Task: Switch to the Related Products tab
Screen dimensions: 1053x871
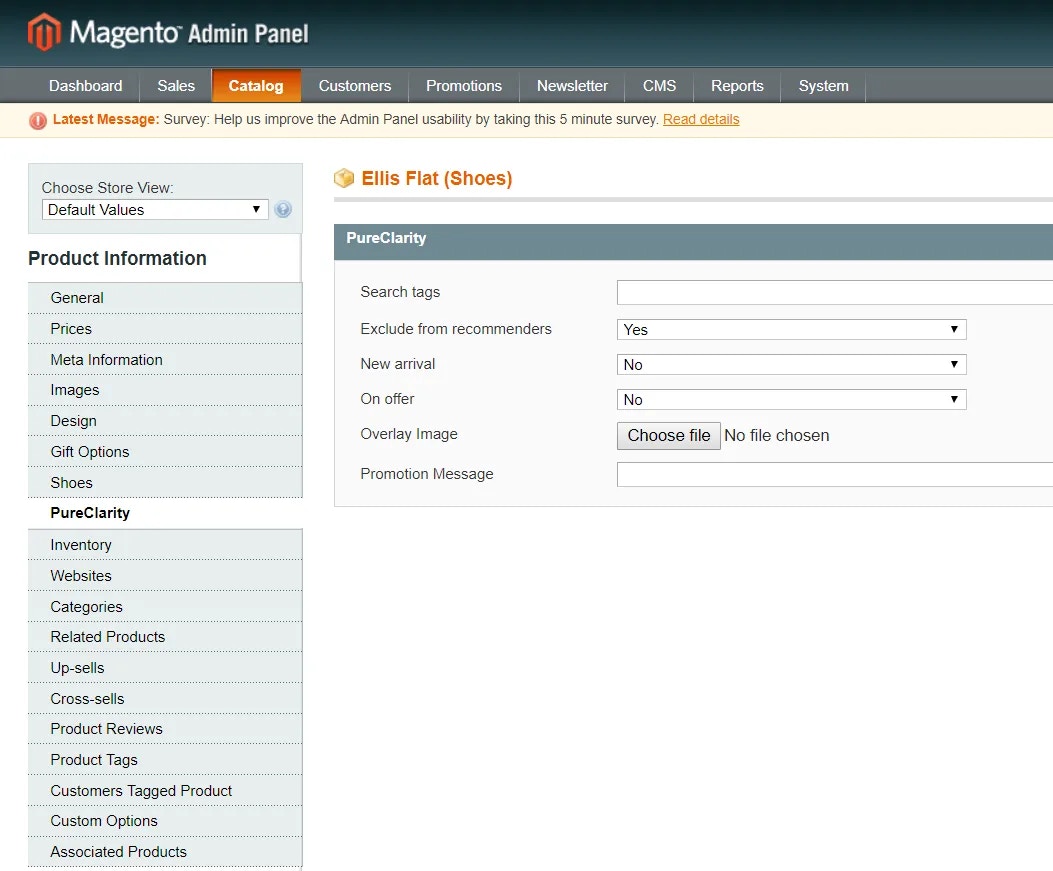Action: coord(165,637)
